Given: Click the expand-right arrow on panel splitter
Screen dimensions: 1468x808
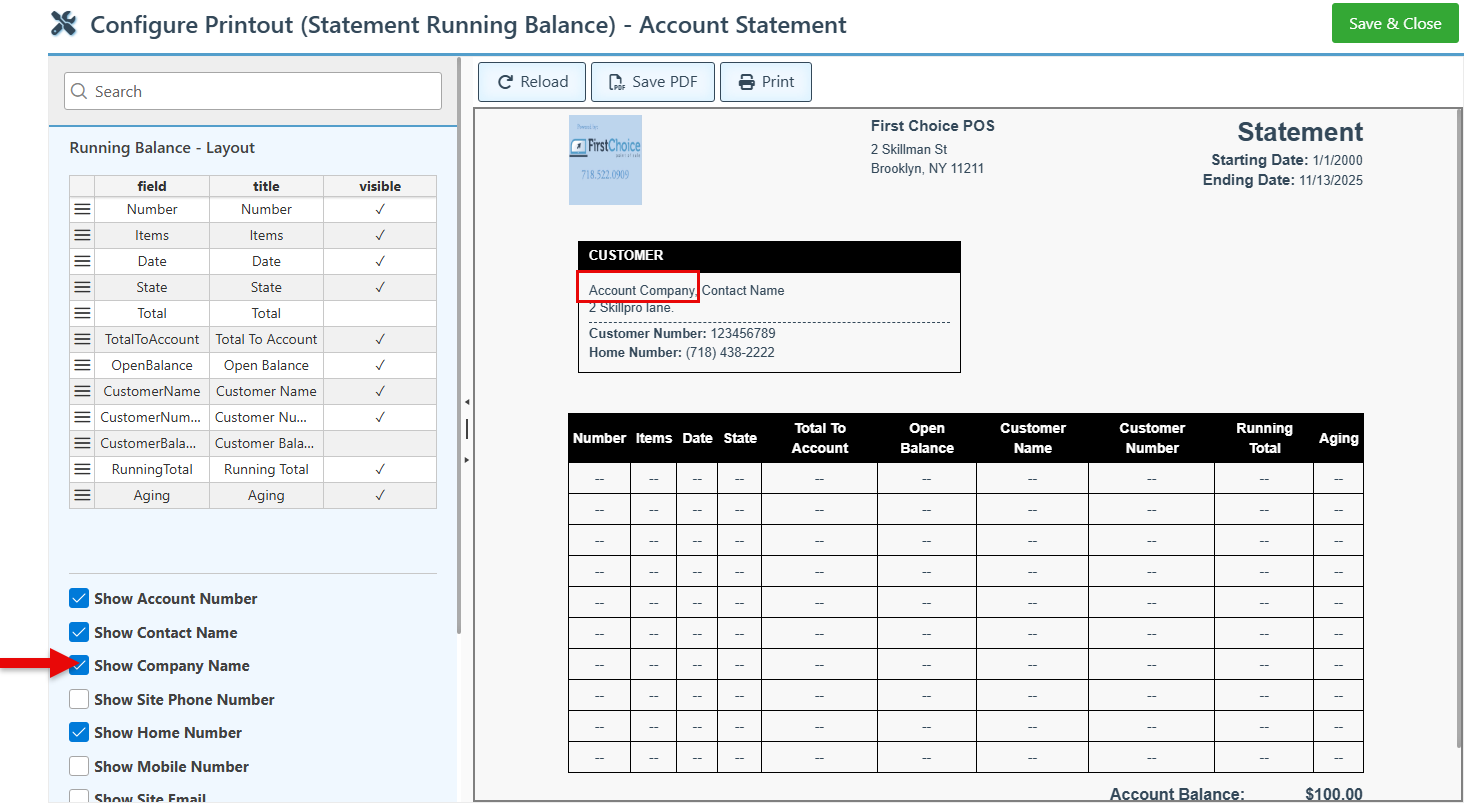Looking at the screenshot, I should click(466, 459).
